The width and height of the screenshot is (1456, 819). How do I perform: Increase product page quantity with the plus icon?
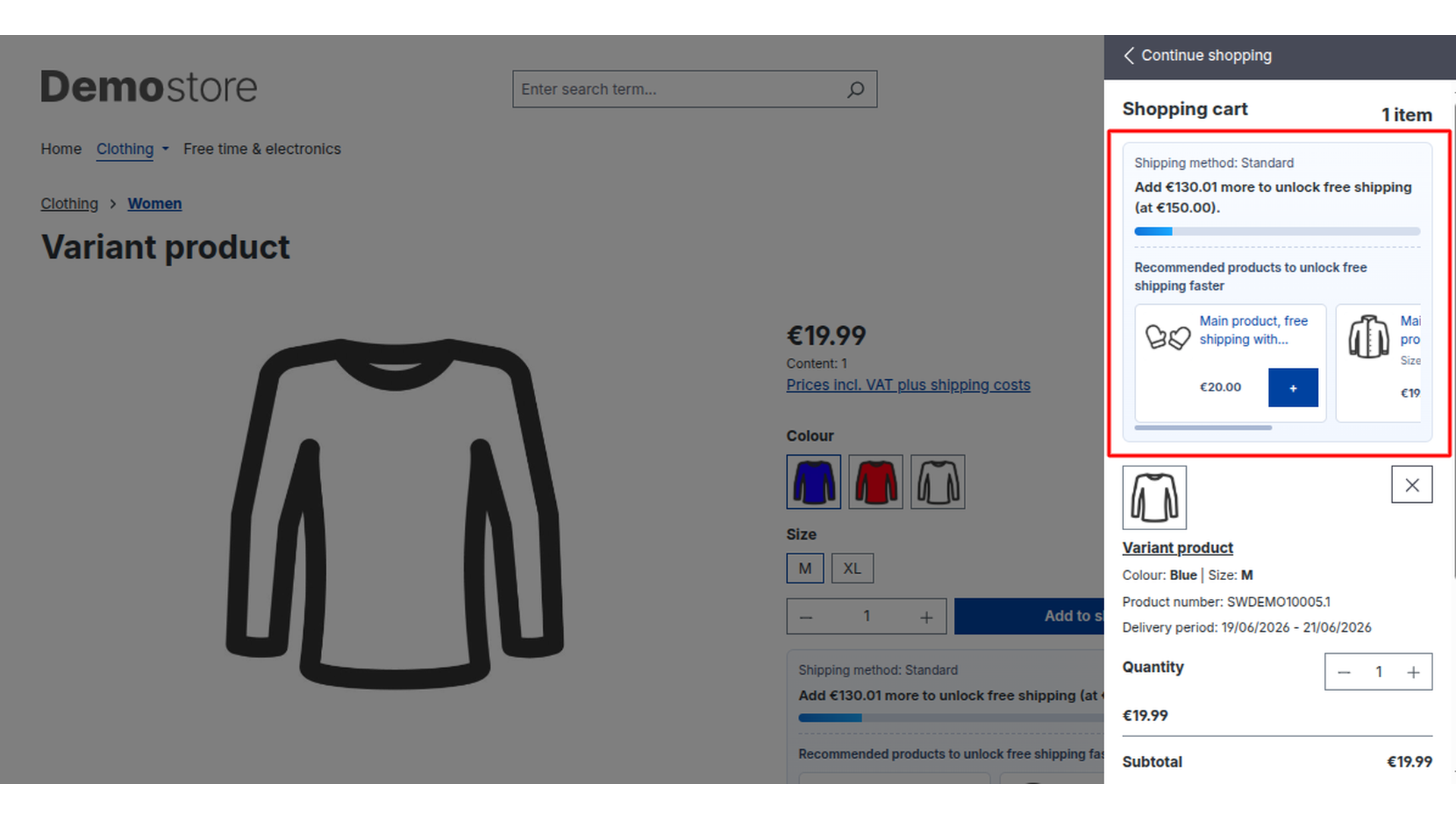[926, 617]
